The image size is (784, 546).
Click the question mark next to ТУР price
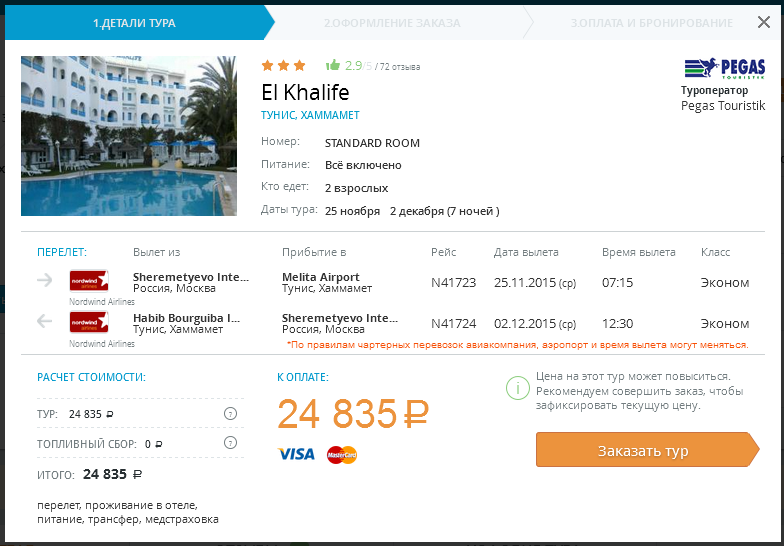click(x=231, y=414)
